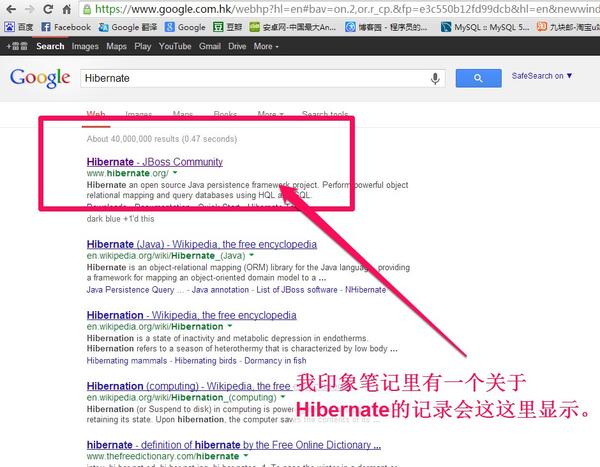Switch to the Books results tab

pyautogui.click(x=225, y=114)
